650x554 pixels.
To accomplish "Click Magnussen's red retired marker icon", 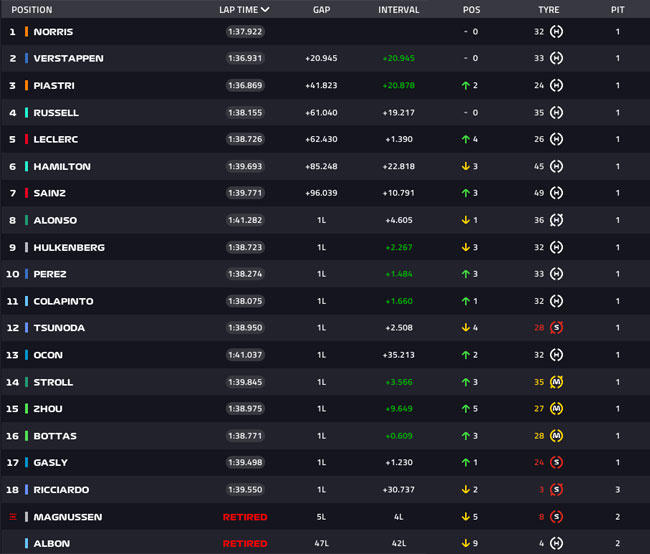I will pos(13,517).
